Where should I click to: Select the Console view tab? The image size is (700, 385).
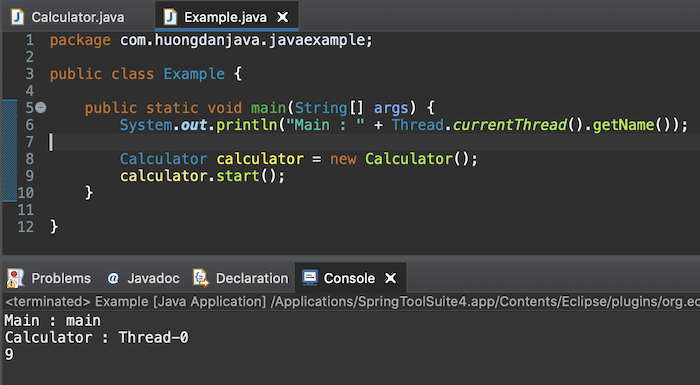point(349,278)
